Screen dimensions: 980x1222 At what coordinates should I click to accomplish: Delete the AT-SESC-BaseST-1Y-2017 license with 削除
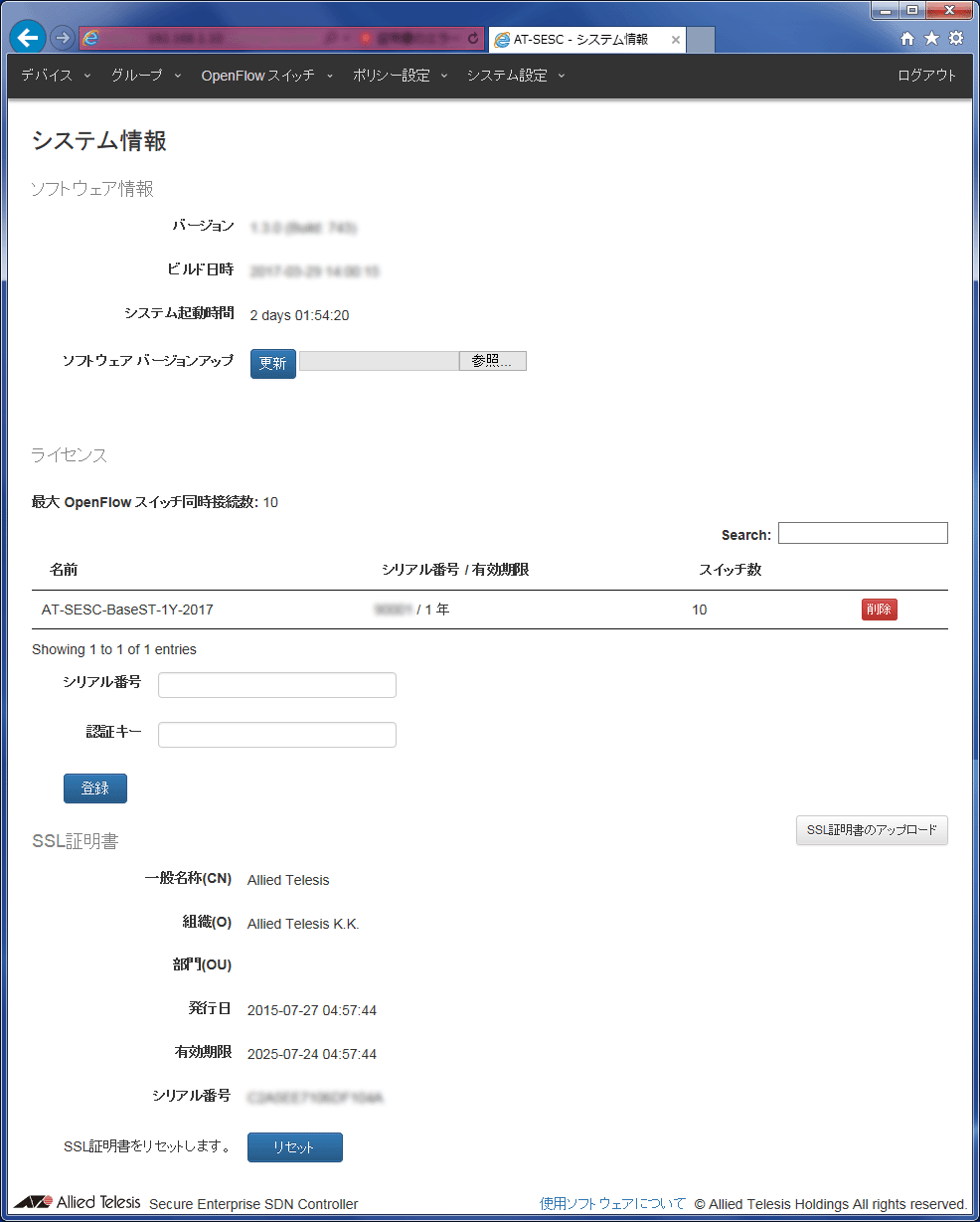point(880,610)
